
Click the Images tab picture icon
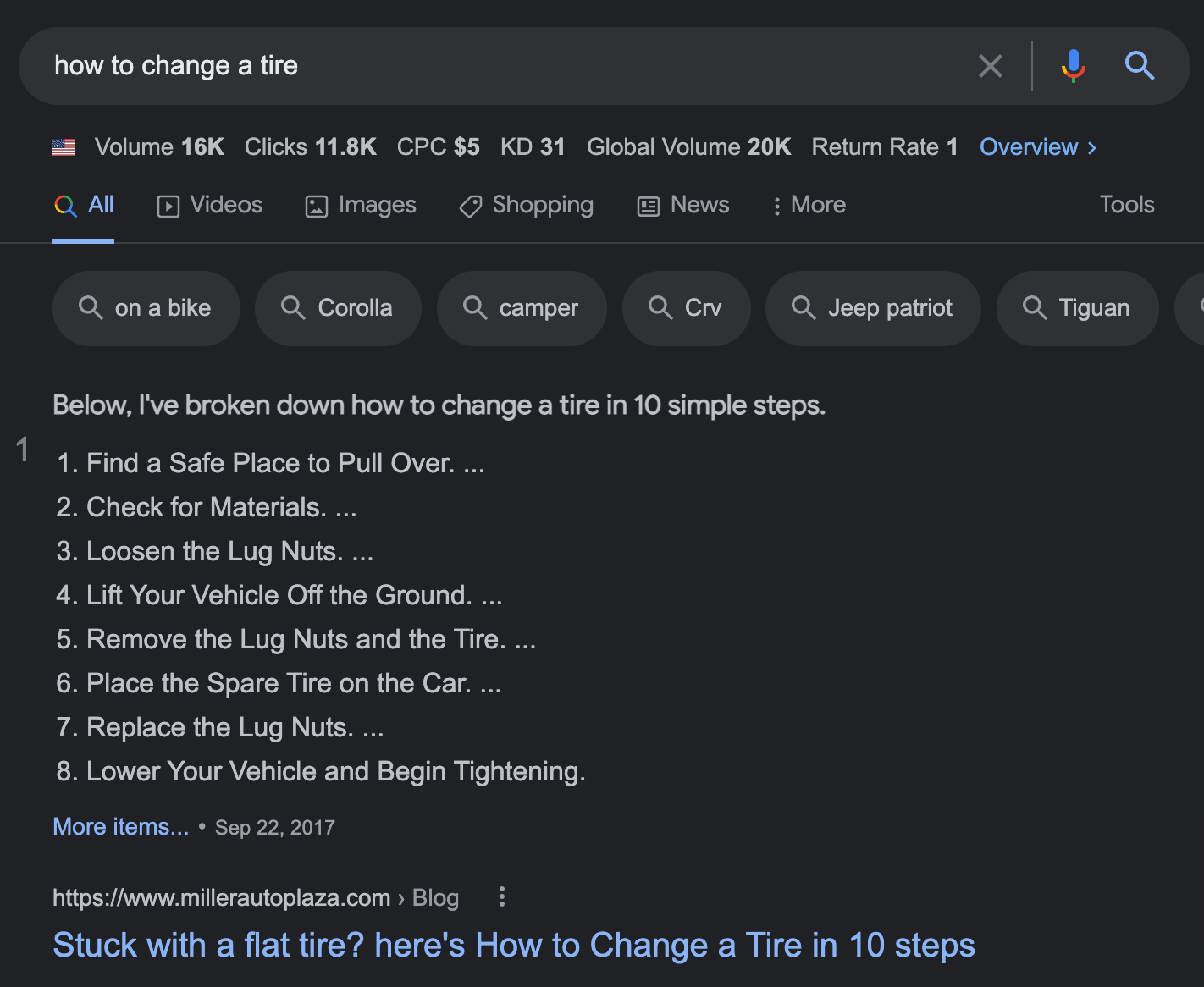(x=315, y=205)
